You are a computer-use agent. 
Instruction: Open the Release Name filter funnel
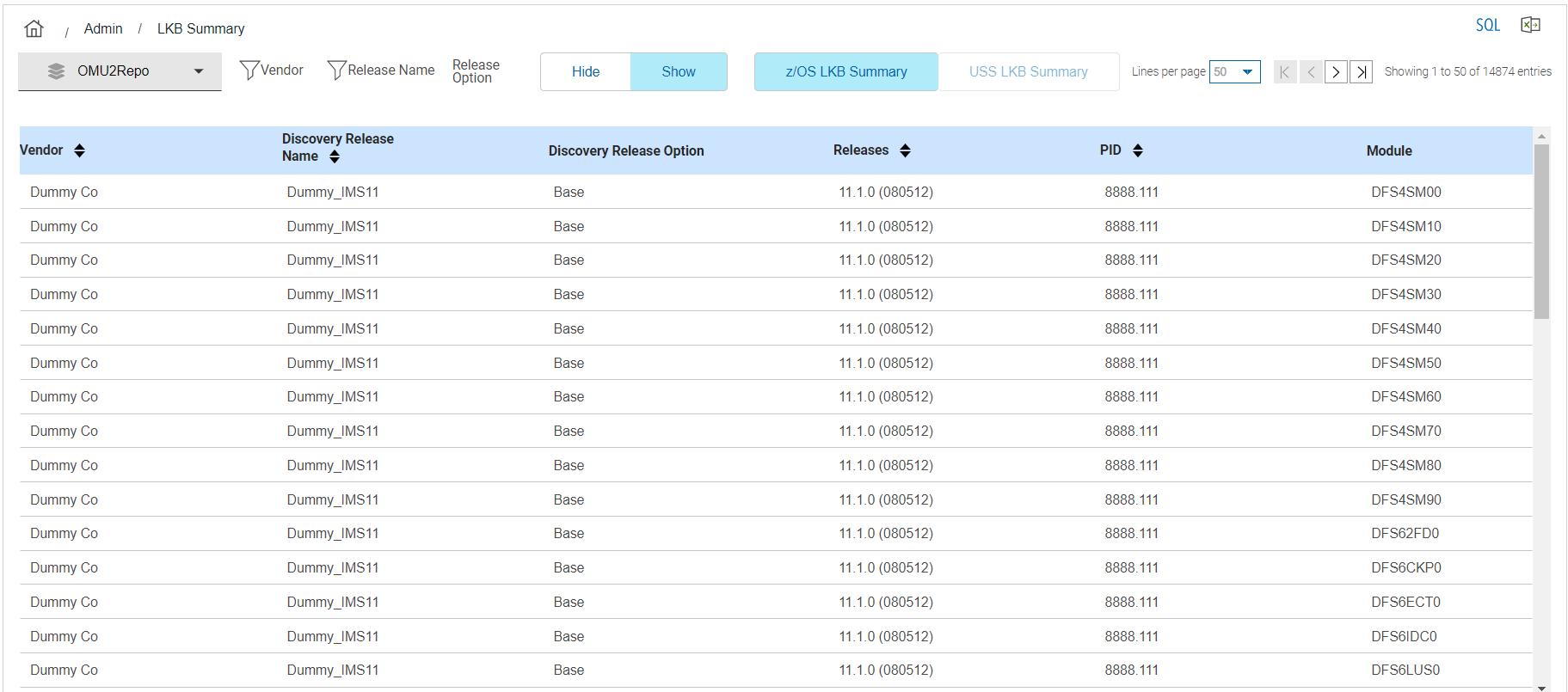(x=336, y=70)
